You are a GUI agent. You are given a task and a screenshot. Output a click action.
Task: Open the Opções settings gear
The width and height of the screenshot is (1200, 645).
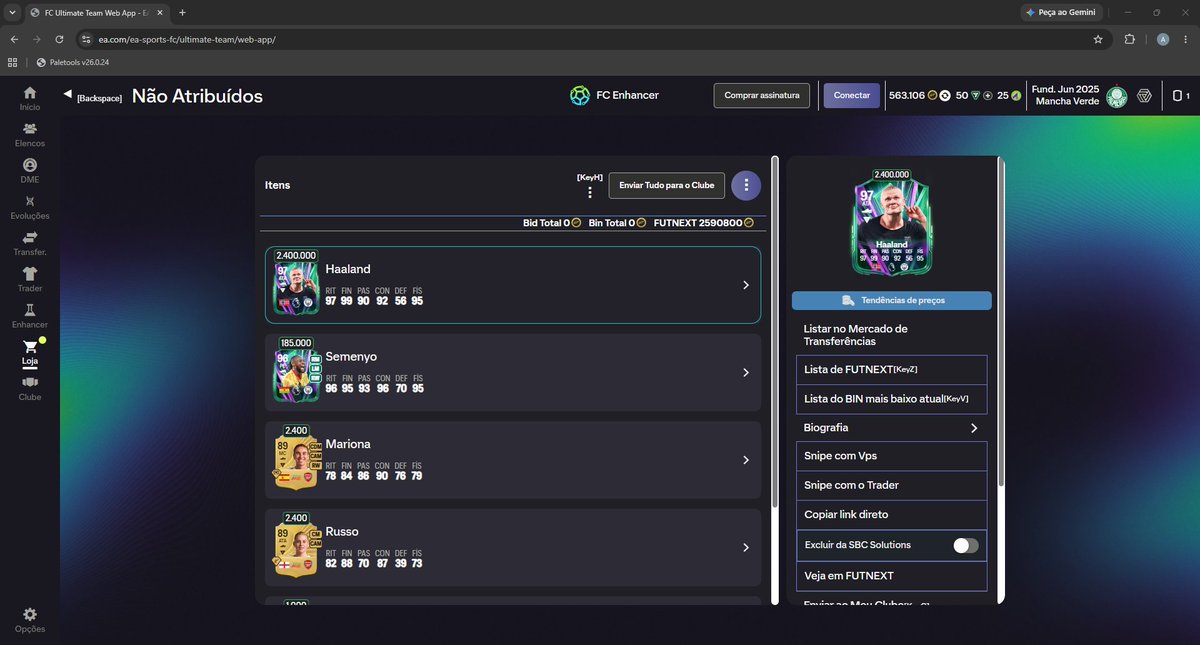(x=30, y=620)
